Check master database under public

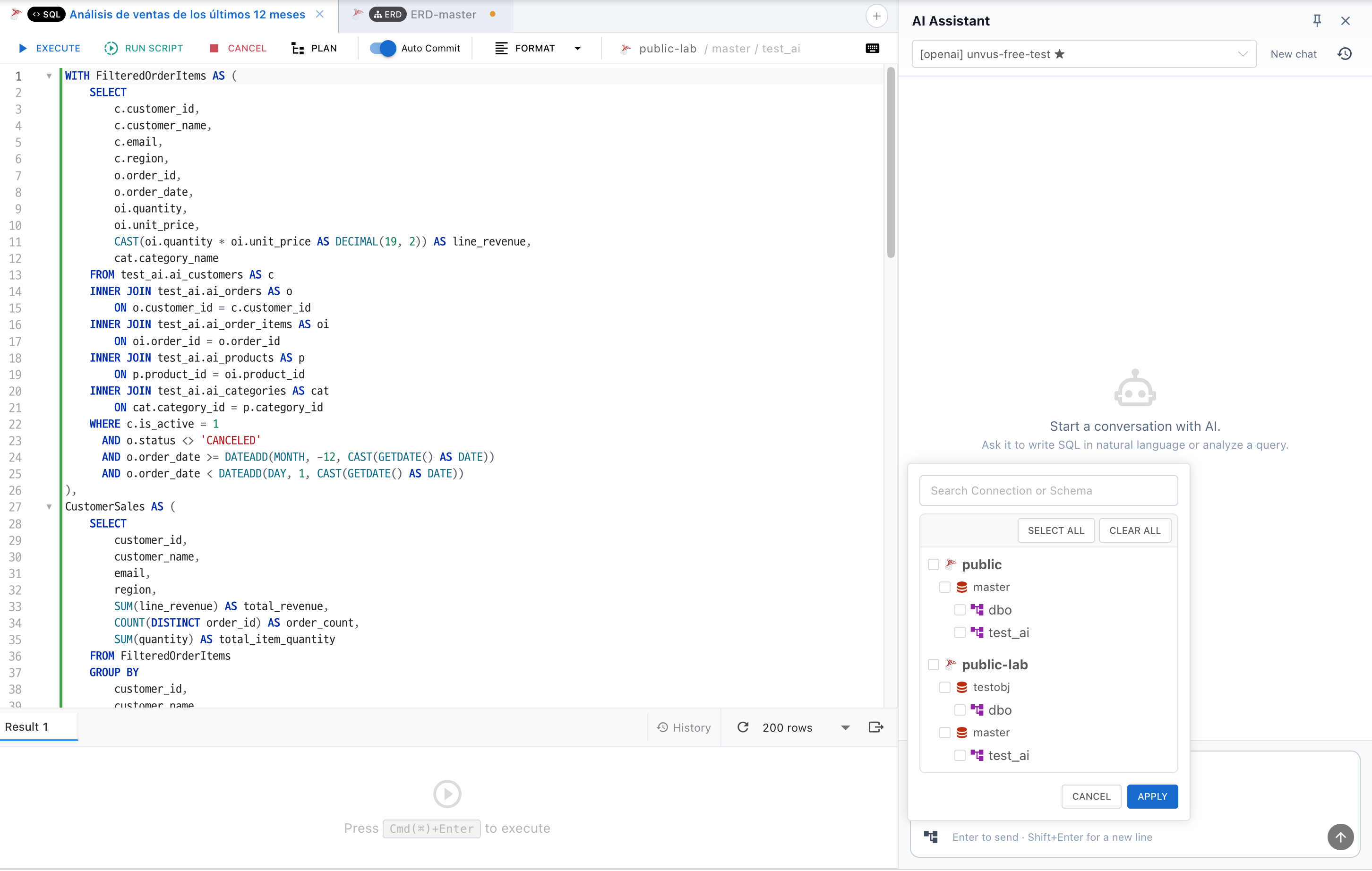[945, 587]
